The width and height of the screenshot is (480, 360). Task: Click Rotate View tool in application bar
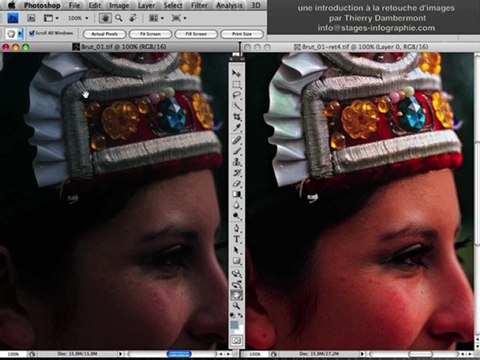pos(133,18)
